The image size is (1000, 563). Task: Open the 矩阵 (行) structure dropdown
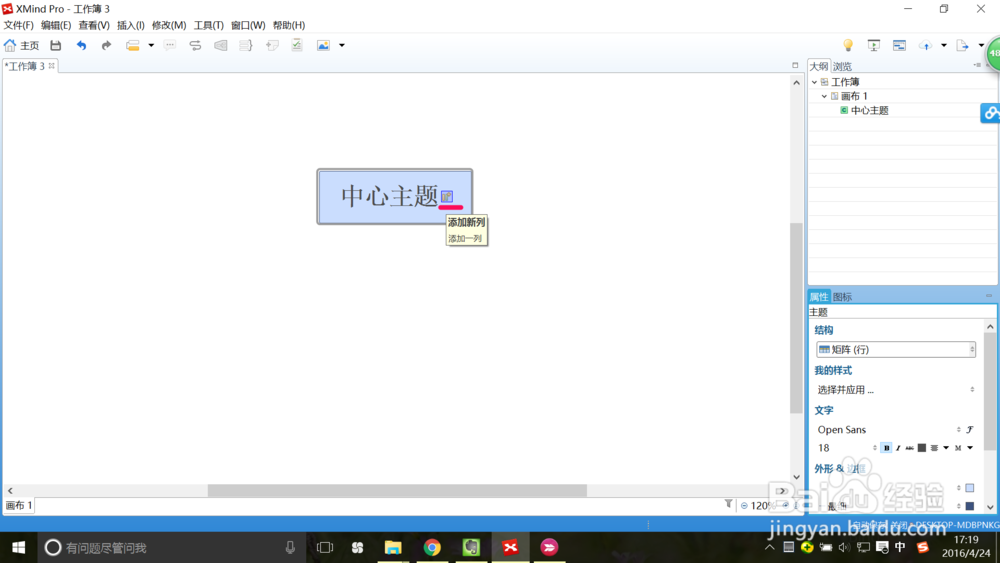click(x=896, y=349)
